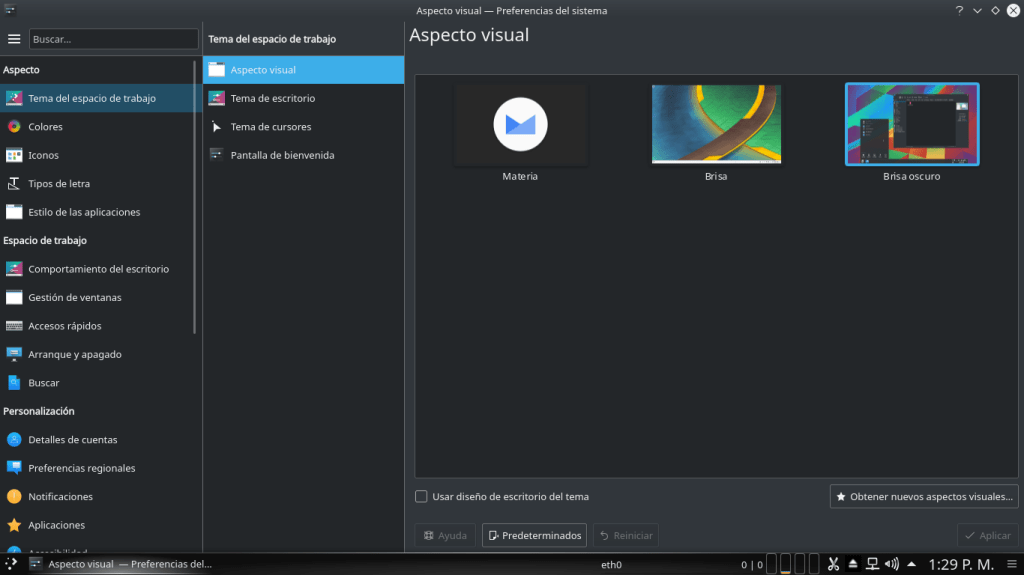
Task: Open the panel options menu at far right
Action: point(1012,564)
